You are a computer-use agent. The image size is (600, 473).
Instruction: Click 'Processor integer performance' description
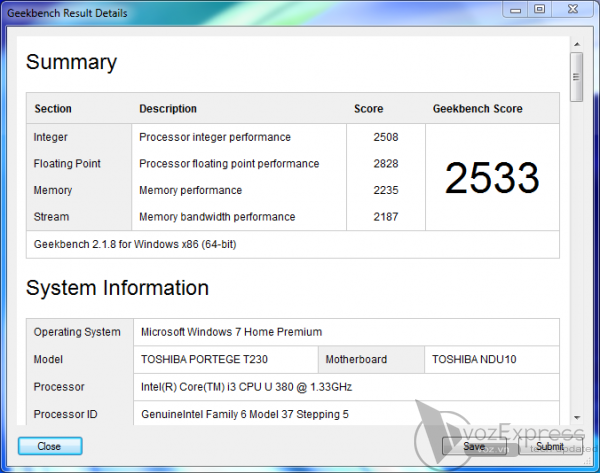[x=215, y=137]
